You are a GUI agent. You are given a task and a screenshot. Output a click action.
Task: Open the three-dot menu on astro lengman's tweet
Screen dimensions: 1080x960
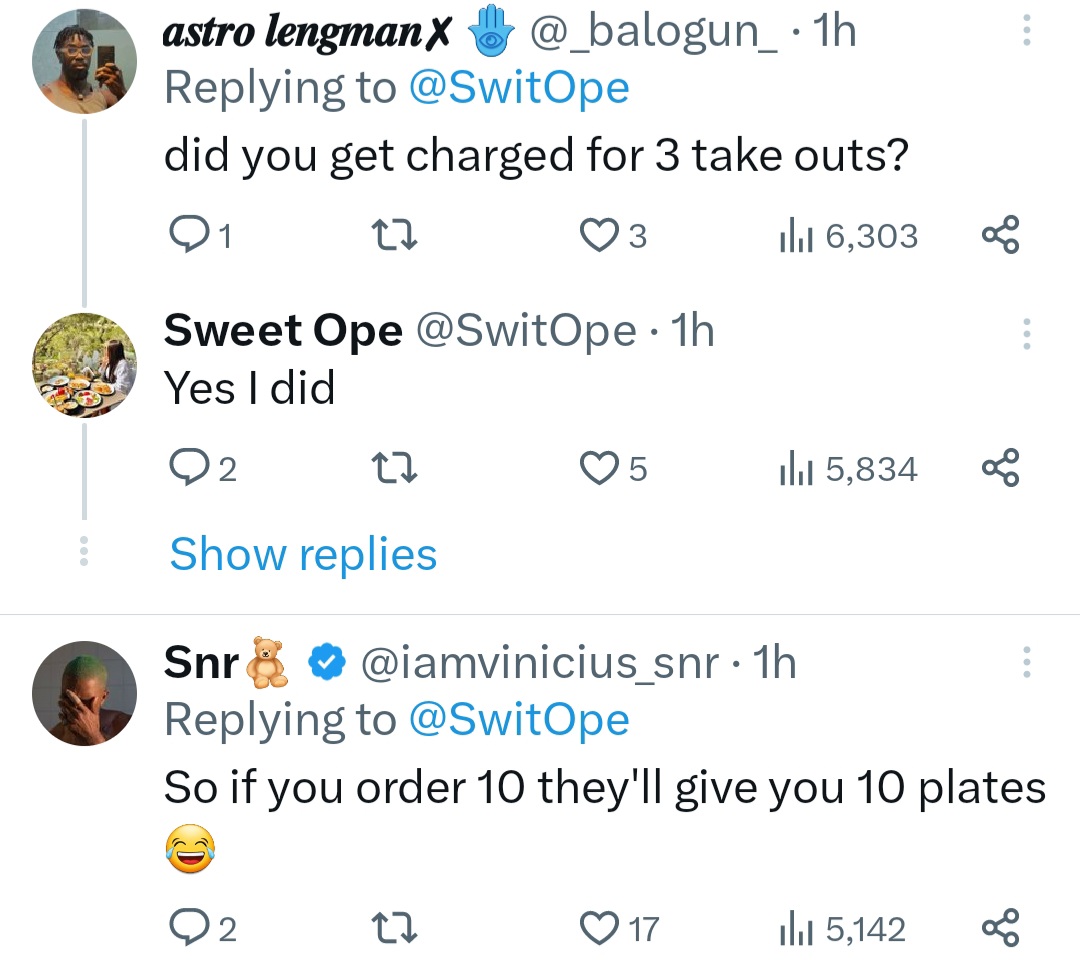(x=1026, y=30)
